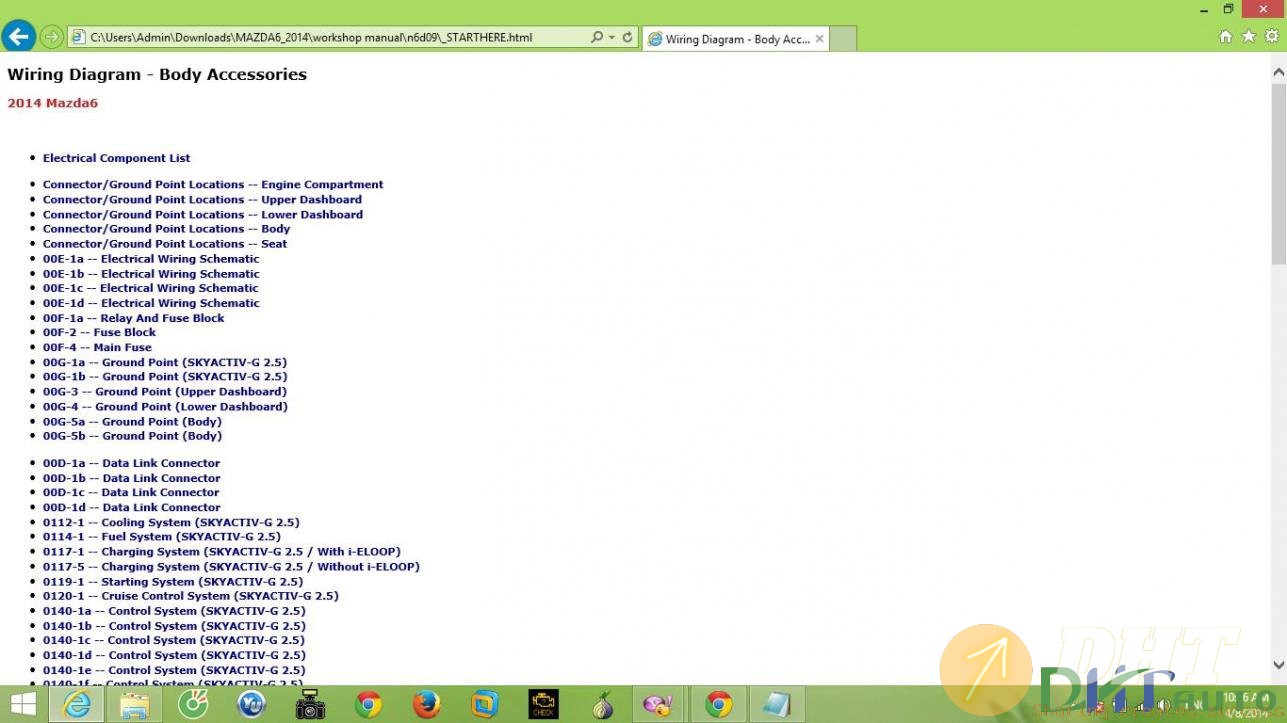
Task: Open the address bar autocomplete dropdown arrow
Action: tap(611, 37)
